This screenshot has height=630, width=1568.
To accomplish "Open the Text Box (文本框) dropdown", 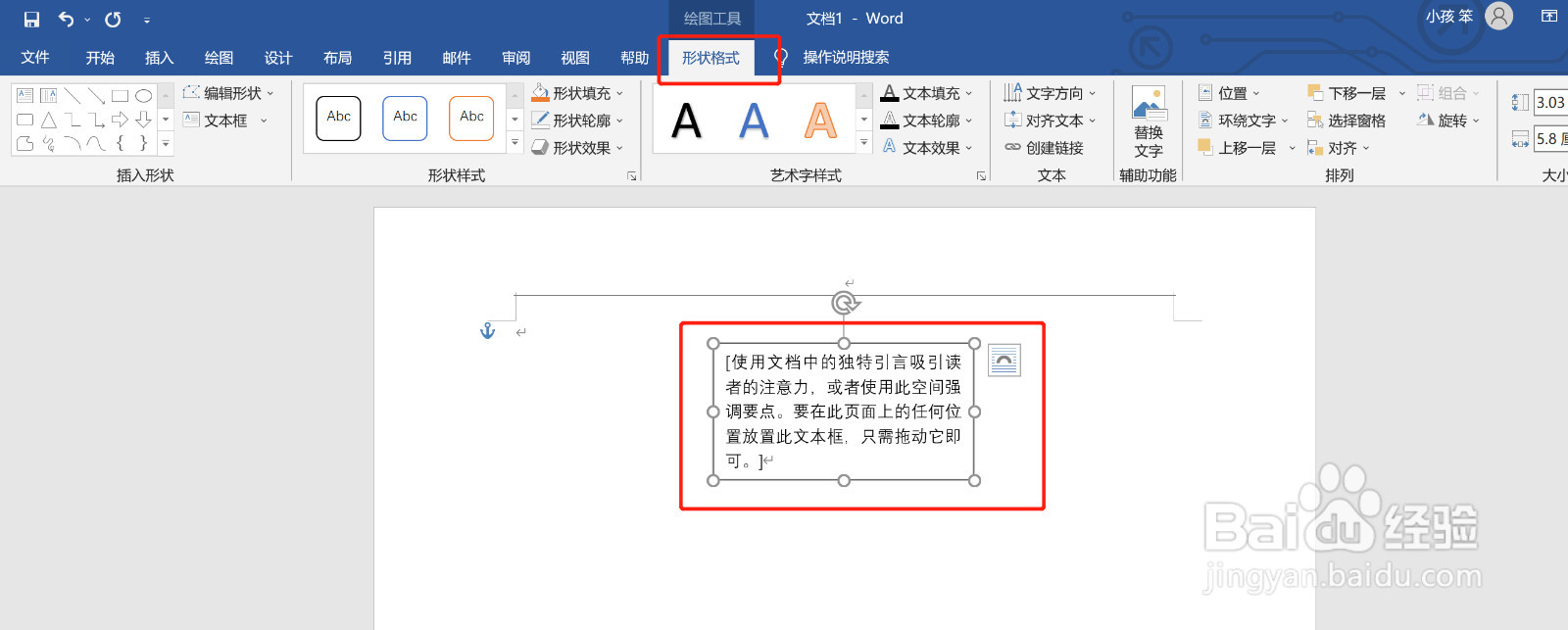I will tap(225, 121).
